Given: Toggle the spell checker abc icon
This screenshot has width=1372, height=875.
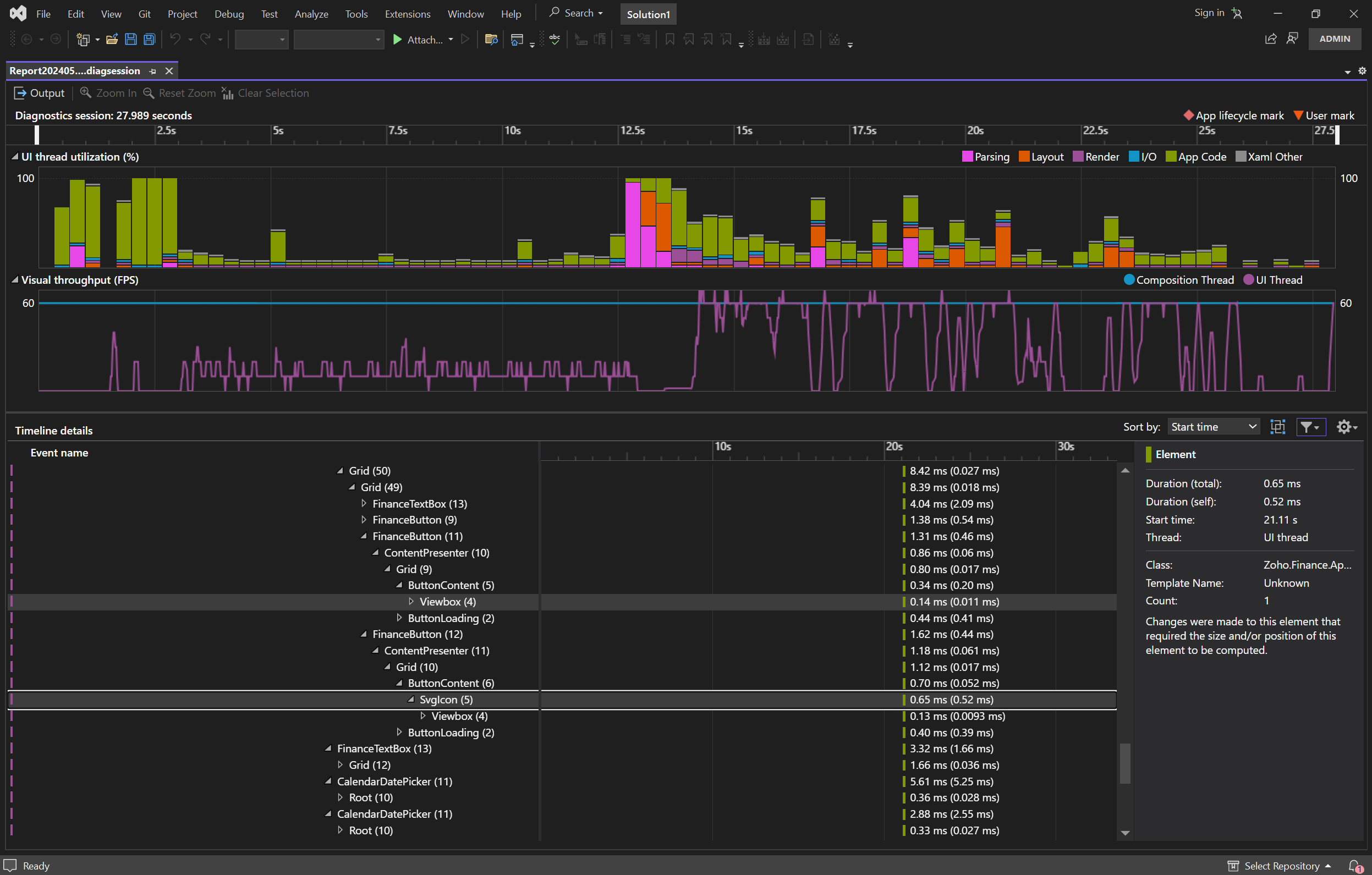Looking at the screenshot, I should [555, 39].
